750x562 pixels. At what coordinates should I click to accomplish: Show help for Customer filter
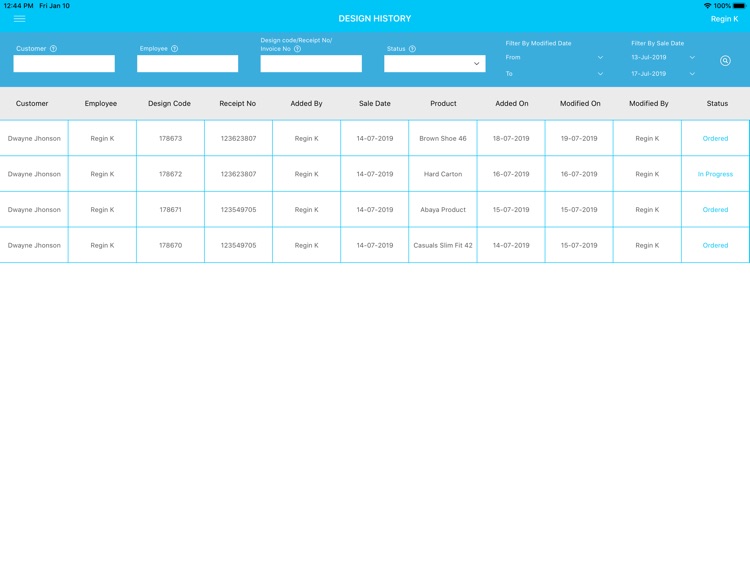click(x=54, y=49)
